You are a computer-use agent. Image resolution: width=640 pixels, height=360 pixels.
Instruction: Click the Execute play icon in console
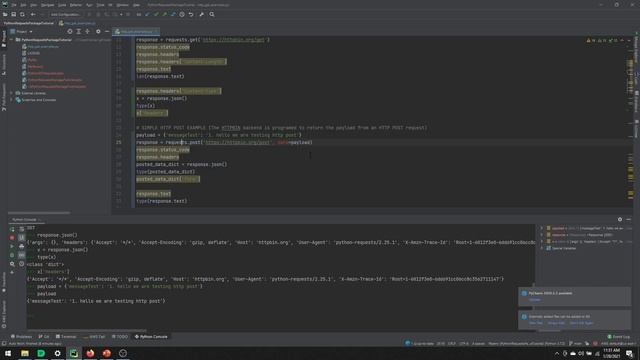coord(12,247)
